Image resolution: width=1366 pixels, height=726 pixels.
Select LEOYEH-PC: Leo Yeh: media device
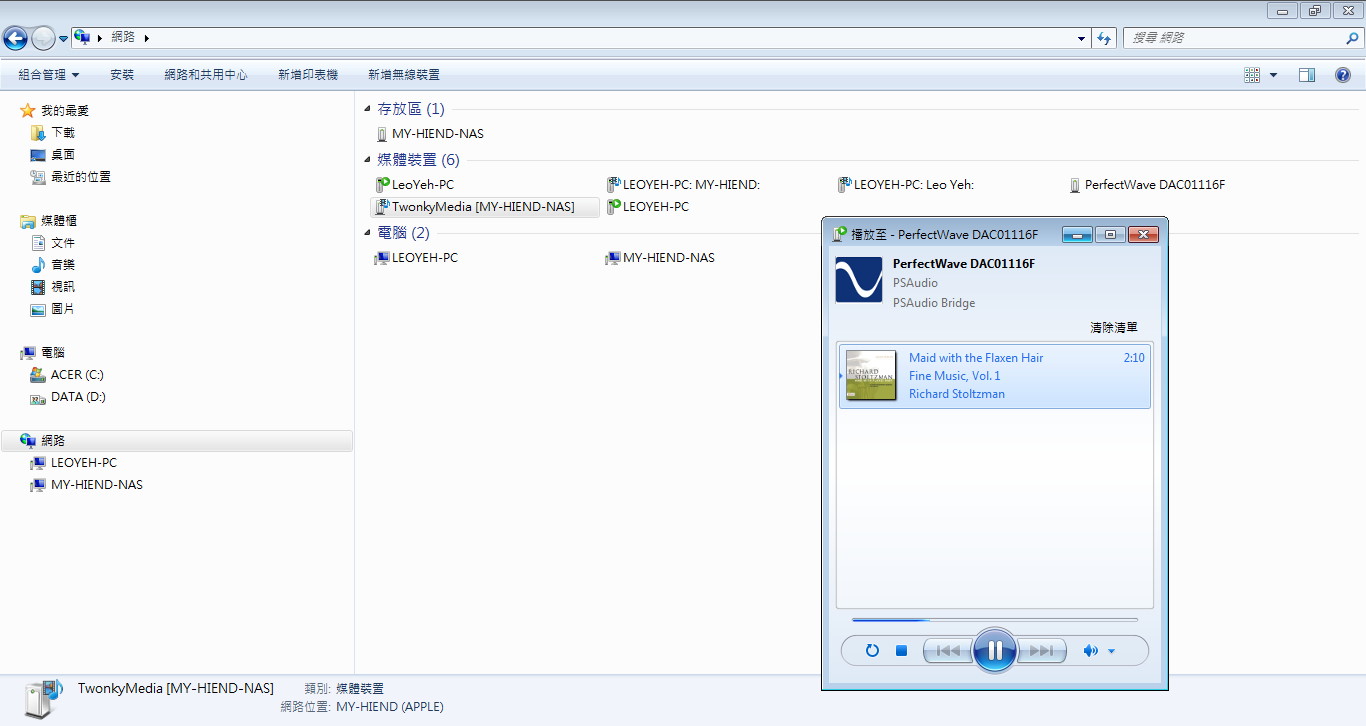(x=906, y=185)
